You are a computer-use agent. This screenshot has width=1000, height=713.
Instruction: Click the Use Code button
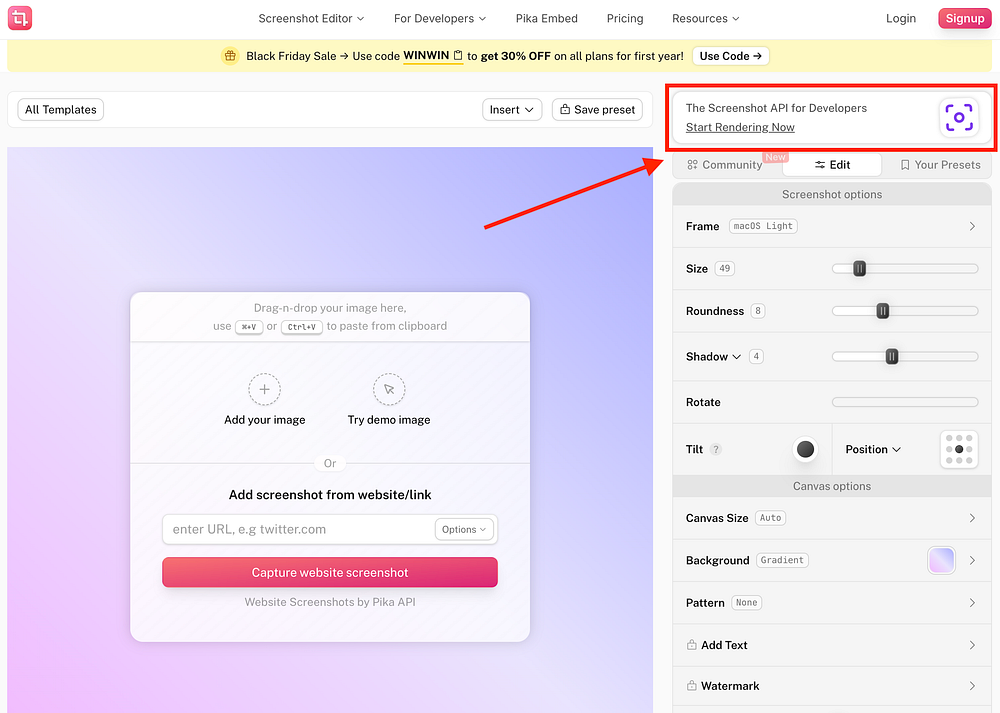[730, 56]
